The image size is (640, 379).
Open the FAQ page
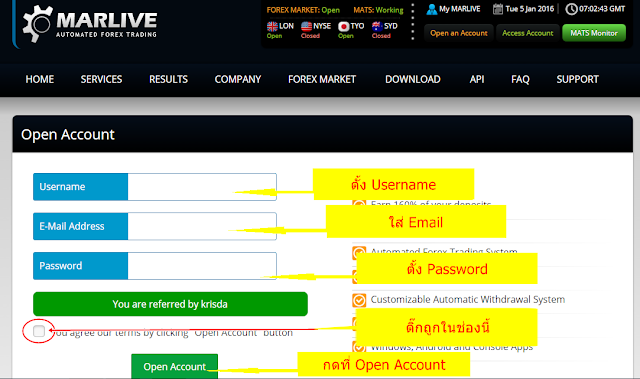(x=520, y=79)
